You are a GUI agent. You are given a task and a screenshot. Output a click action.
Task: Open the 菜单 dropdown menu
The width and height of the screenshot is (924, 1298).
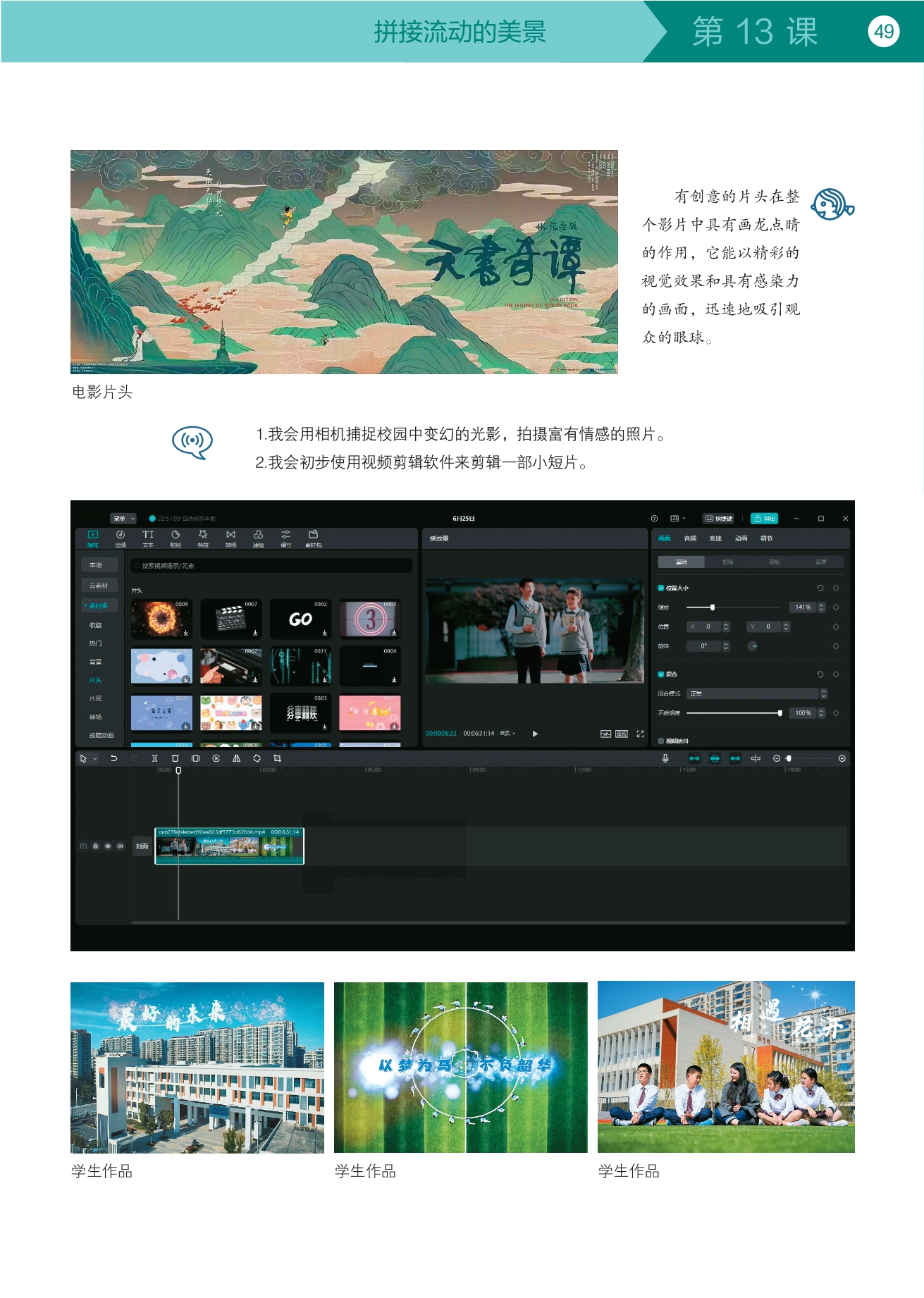pos(123,519)
